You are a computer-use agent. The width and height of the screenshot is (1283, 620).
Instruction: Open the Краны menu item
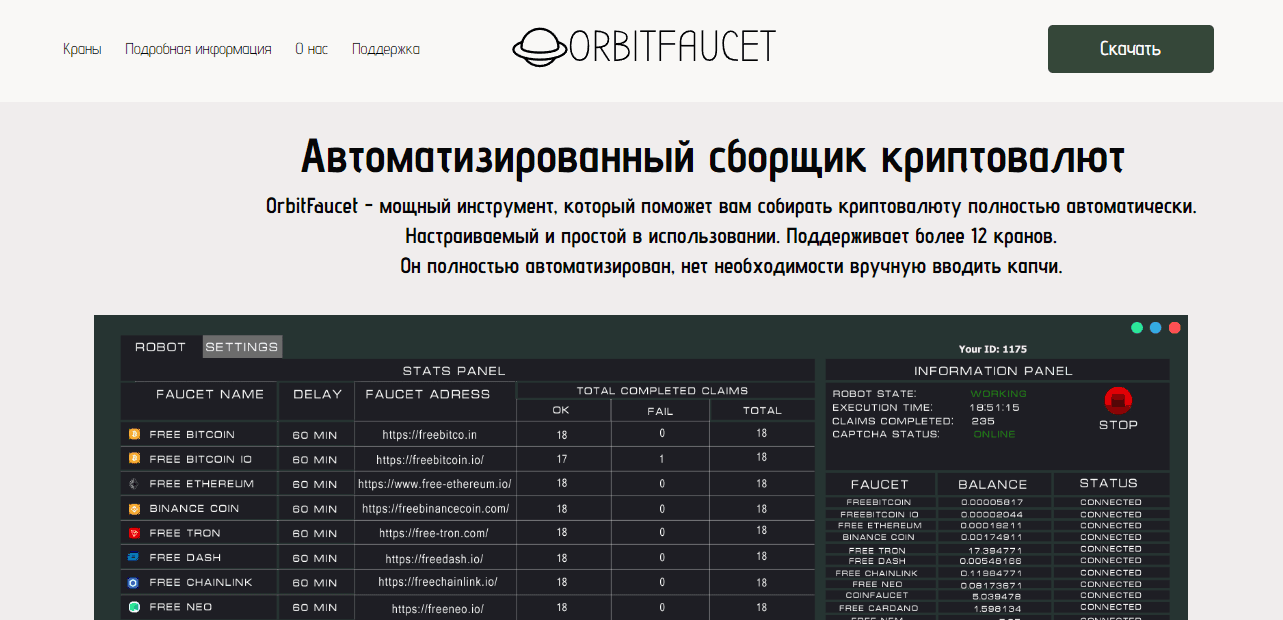(x=82, y=48)
